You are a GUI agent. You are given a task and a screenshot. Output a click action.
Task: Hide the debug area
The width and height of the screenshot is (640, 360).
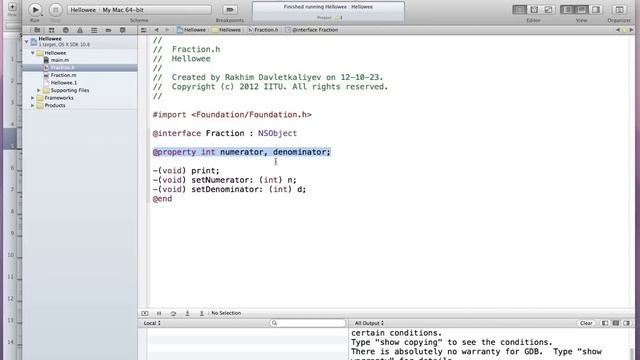tap(145, 313)
